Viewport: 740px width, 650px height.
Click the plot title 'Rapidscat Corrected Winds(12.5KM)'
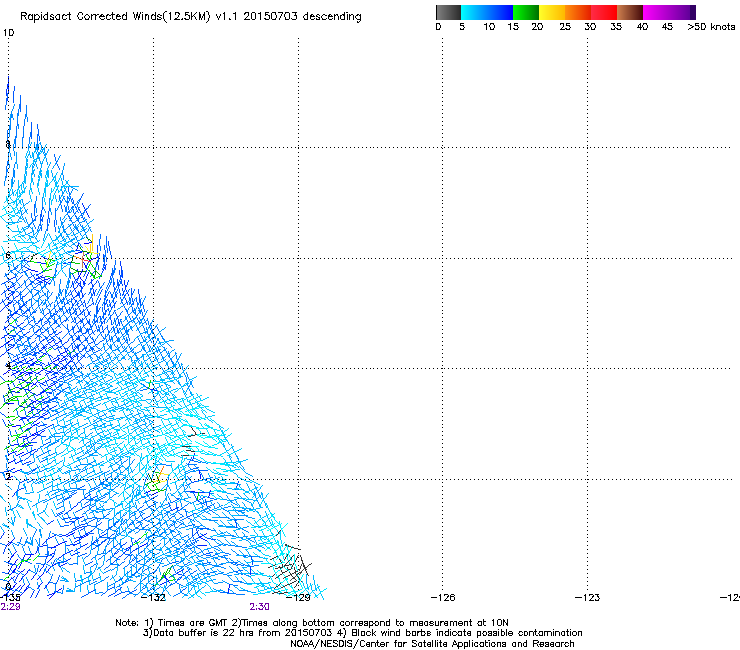115,17
